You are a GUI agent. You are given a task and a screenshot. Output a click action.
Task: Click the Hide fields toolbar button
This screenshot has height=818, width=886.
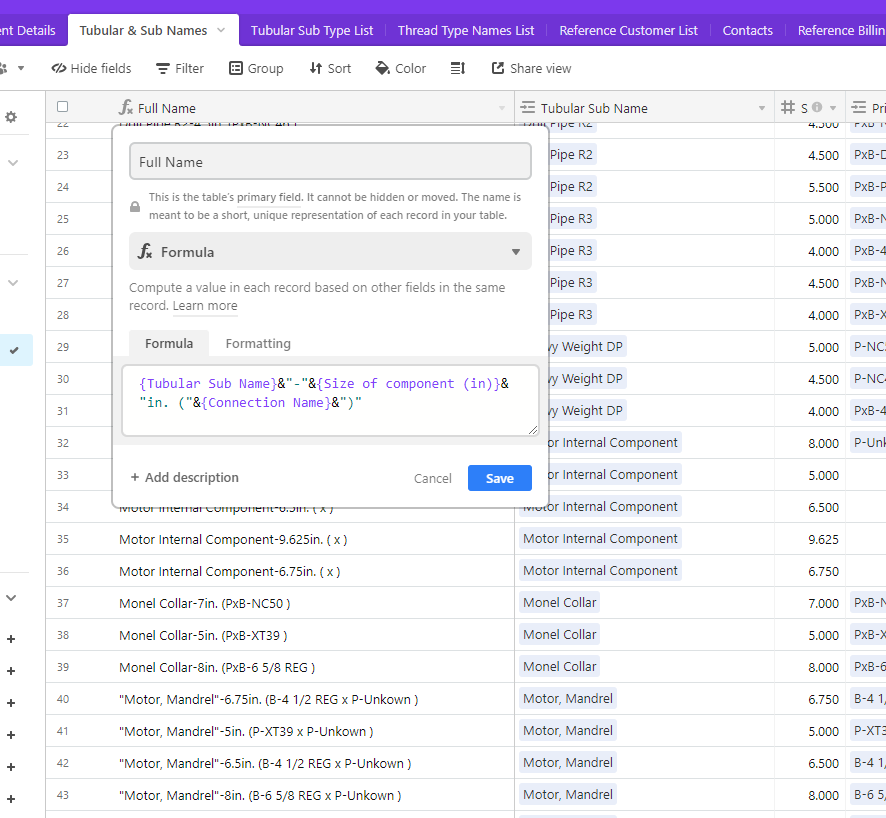91,68
